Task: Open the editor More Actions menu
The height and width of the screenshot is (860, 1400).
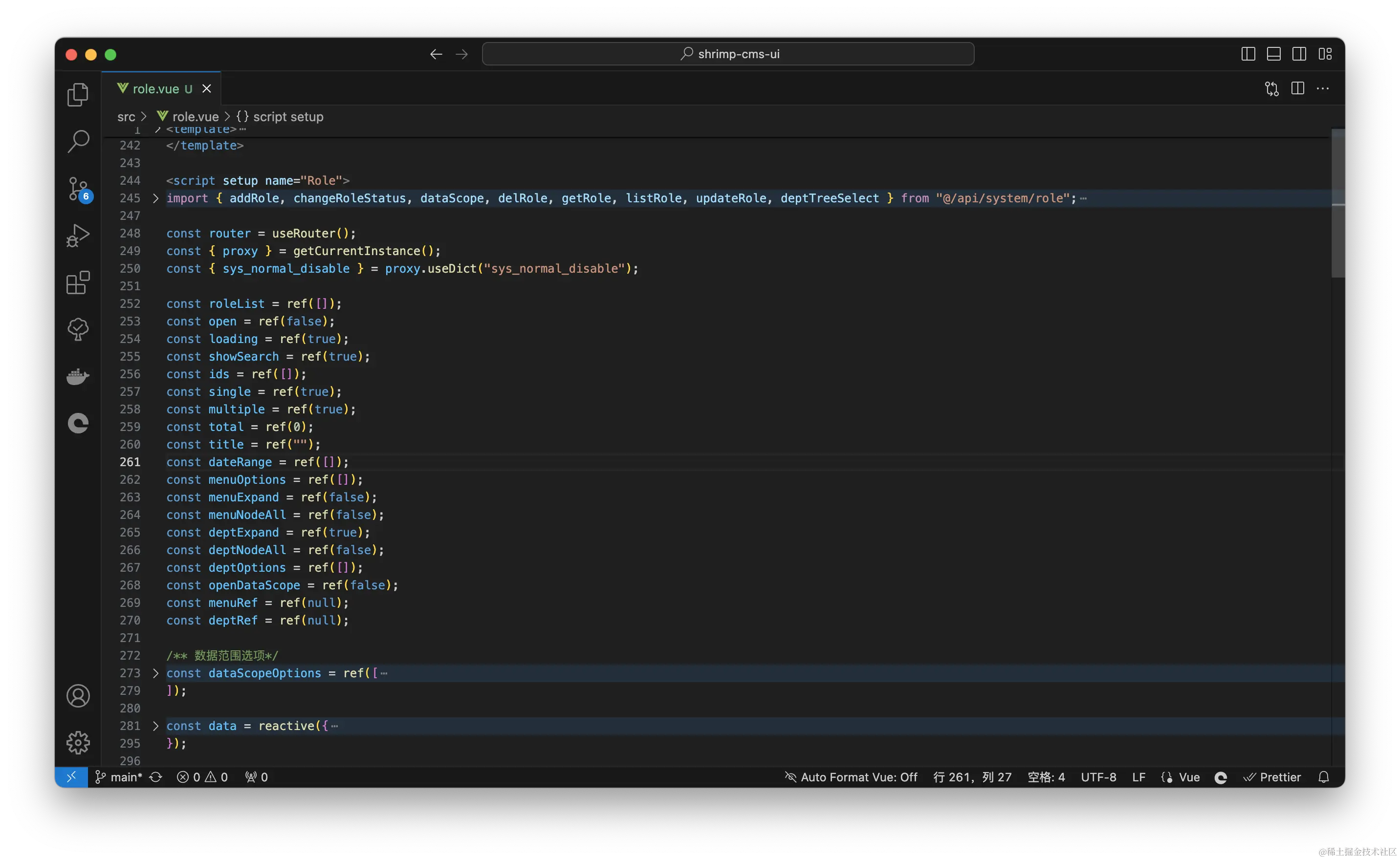Action: point(1322,89)
